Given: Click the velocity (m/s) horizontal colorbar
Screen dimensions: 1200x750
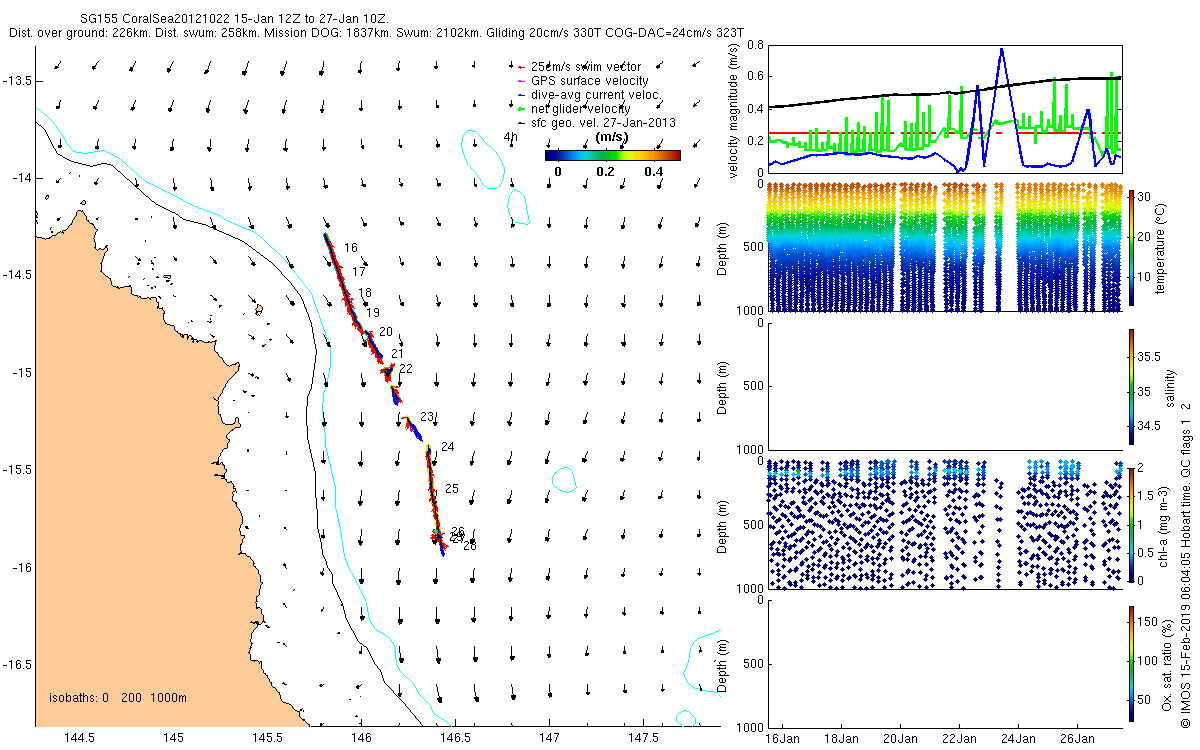Looking at the screenshot, I should 612,155.
